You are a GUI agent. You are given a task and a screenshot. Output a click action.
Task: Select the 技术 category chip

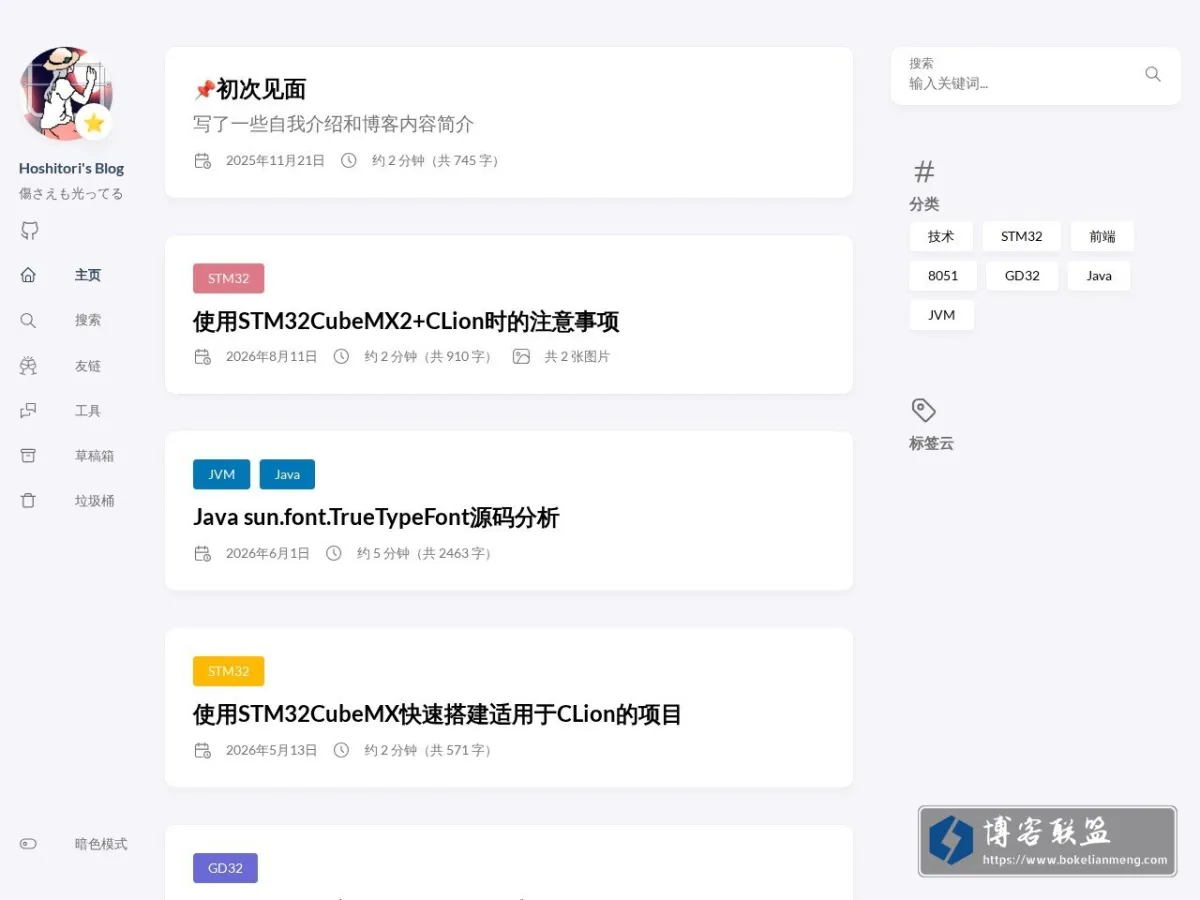941,237
